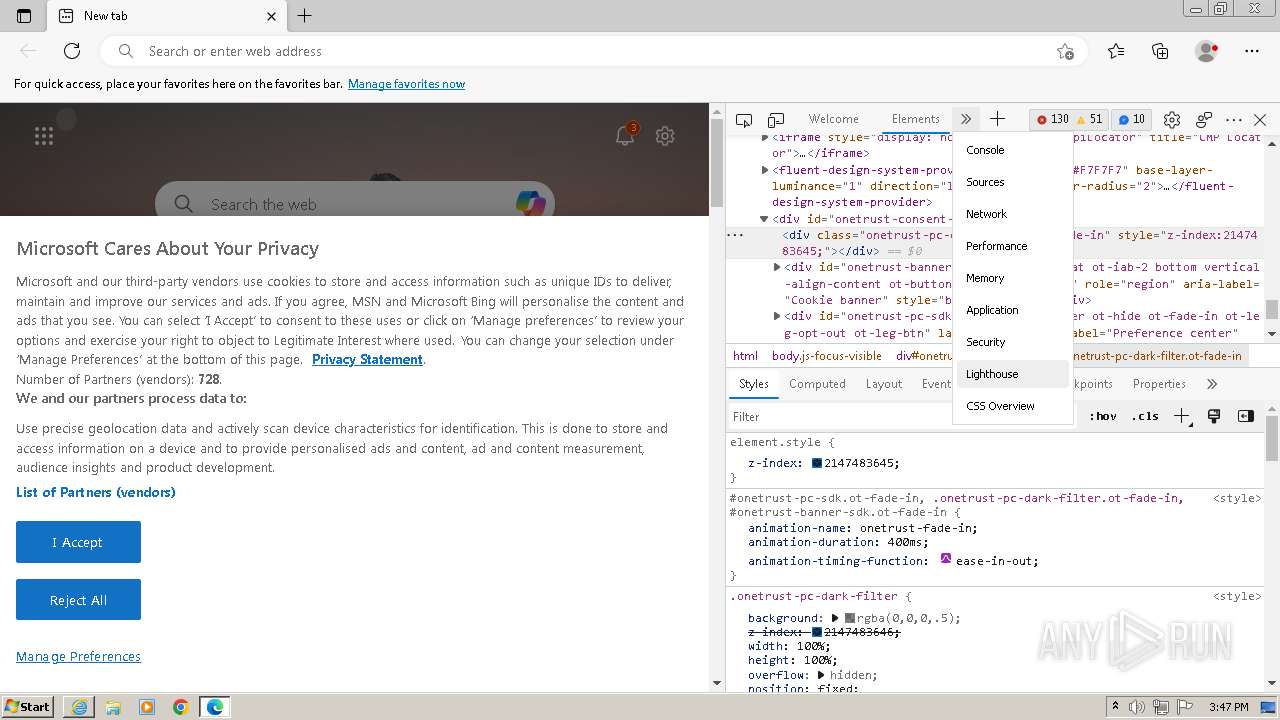Open Windows Start menu

(x=28, y=706)
